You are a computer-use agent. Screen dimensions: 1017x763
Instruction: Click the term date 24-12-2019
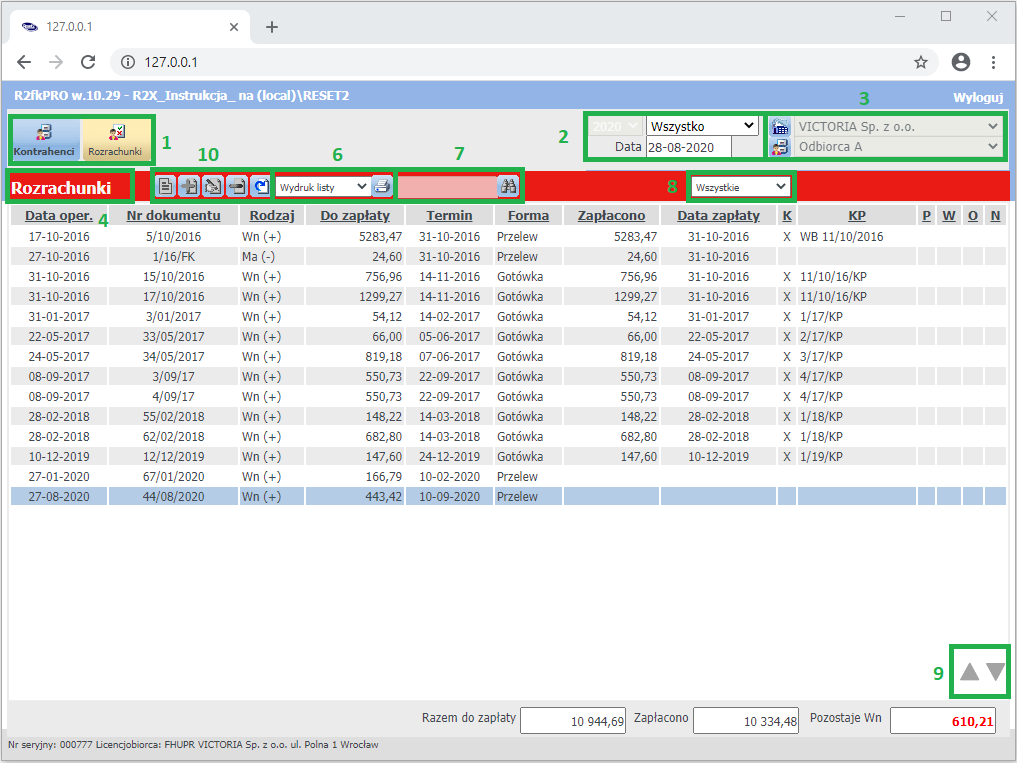(x=449, y=457)
